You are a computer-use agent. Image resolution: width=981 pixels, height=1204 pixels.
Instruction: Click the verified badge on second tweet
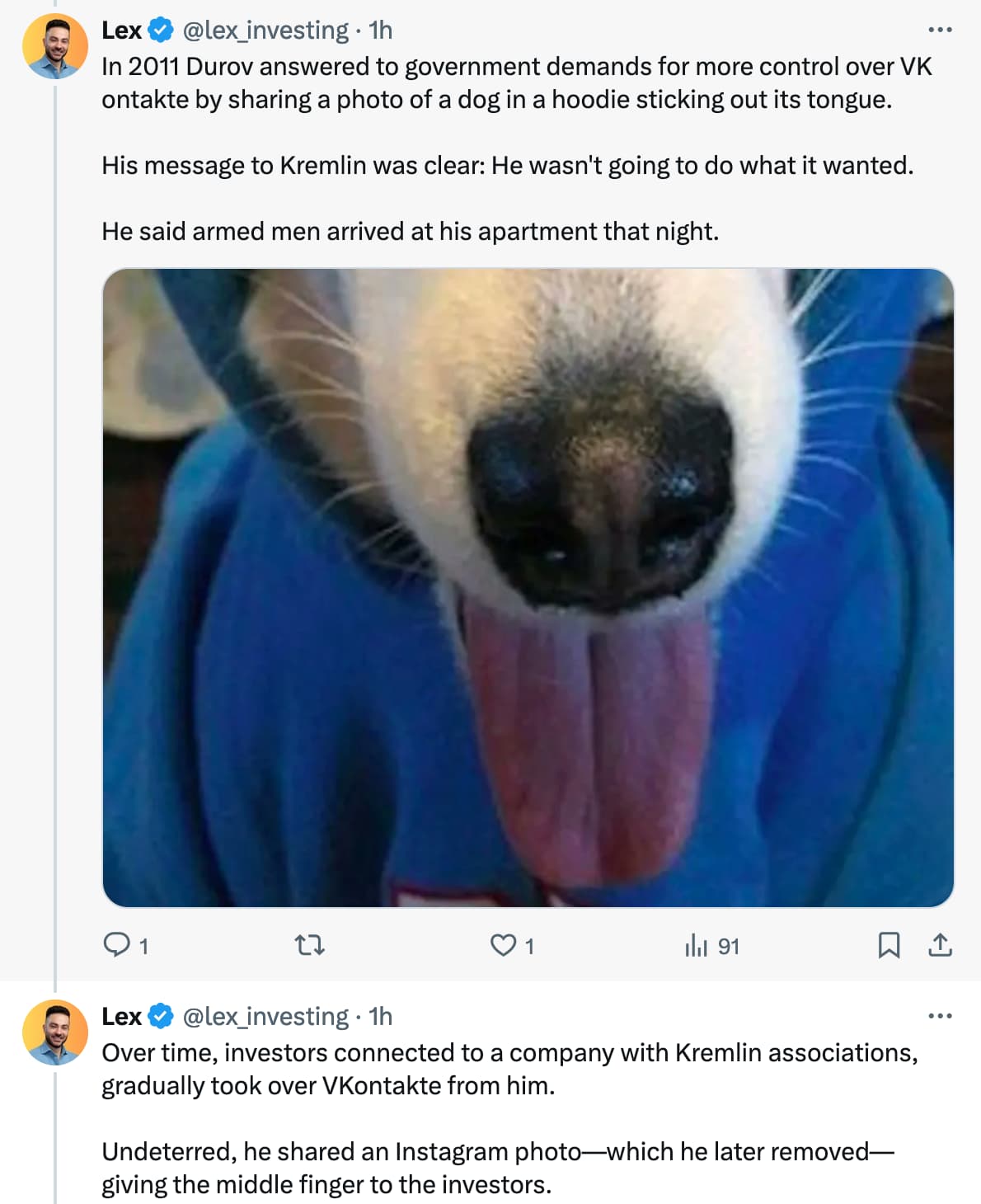point(161,1017)
